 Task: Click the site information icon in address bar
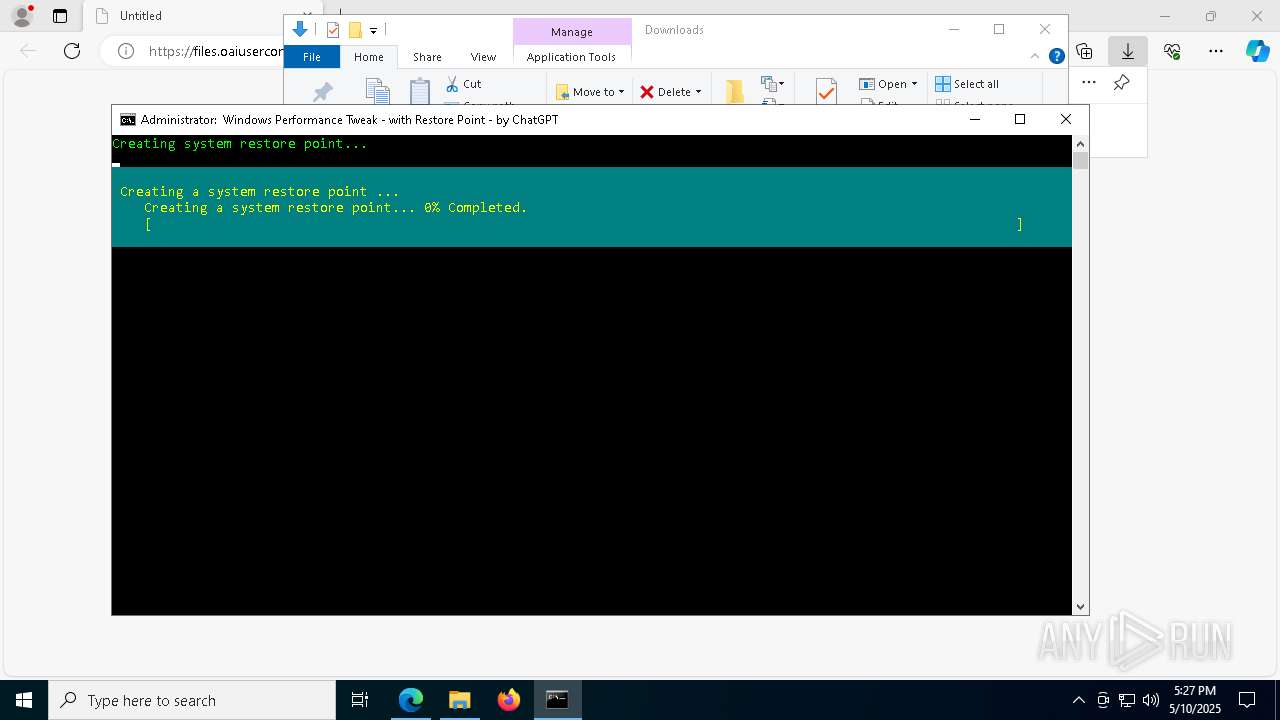point(126,51)
